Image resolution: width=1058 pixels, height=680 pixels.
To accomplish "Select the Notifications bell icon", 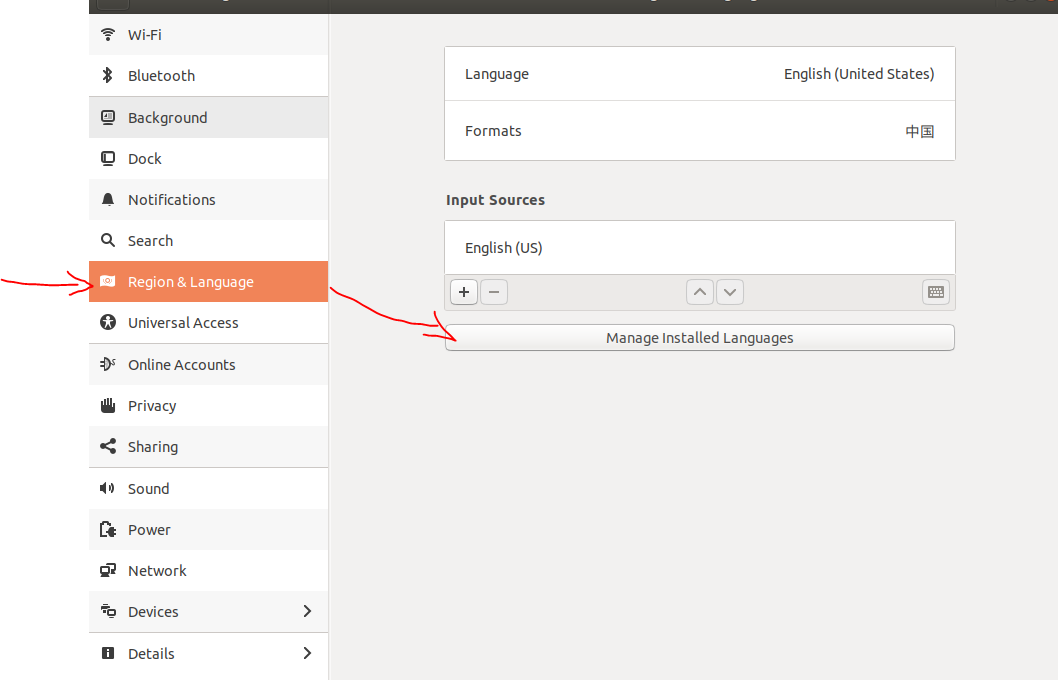I will tap(108, 200).
